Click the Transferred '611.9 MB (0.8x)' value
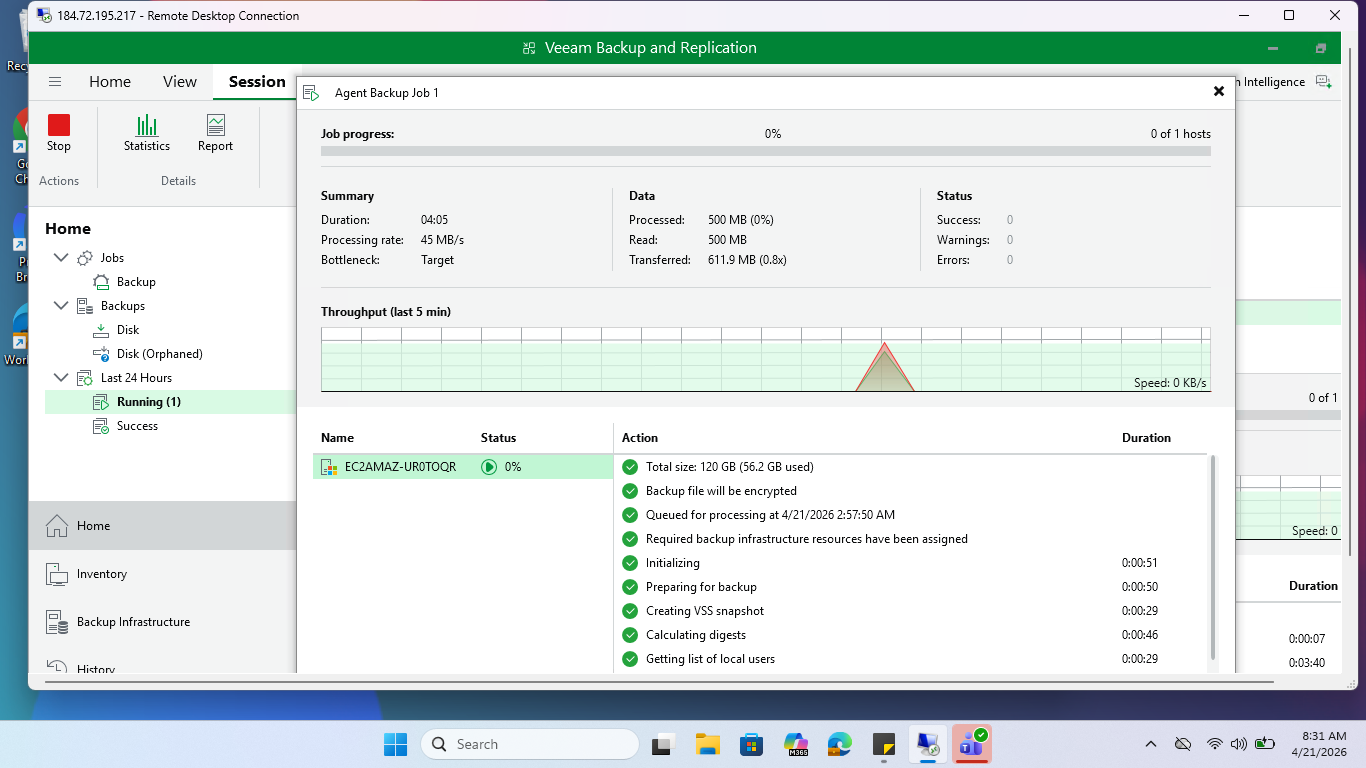Viewport: 1366px width, 768px height. 747,260
